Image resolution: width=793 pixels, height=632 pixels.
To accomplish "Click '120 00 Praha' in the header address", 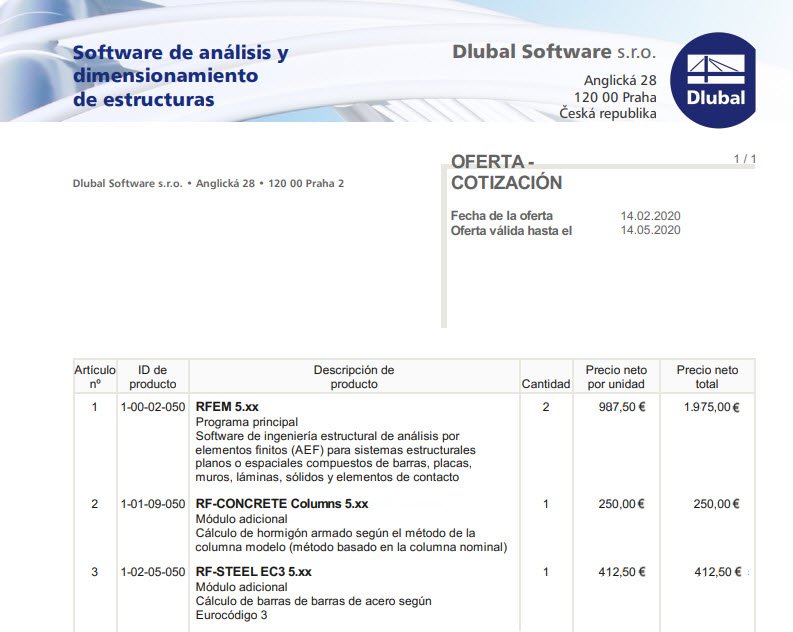I will 615,97.
